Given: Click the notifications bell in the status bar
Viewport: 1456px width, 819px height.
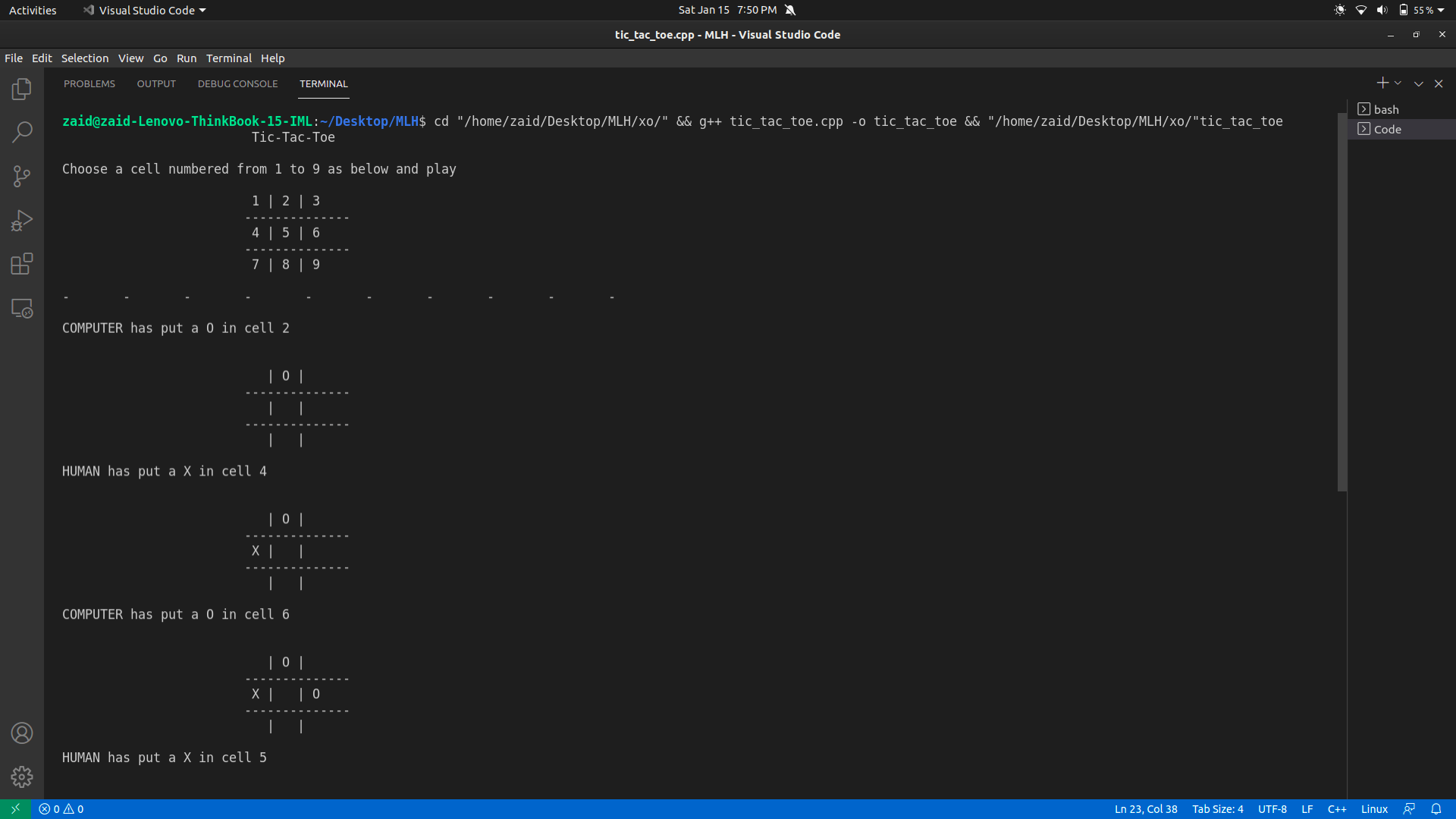Looking at the screenshot, I should (1436, 809).
